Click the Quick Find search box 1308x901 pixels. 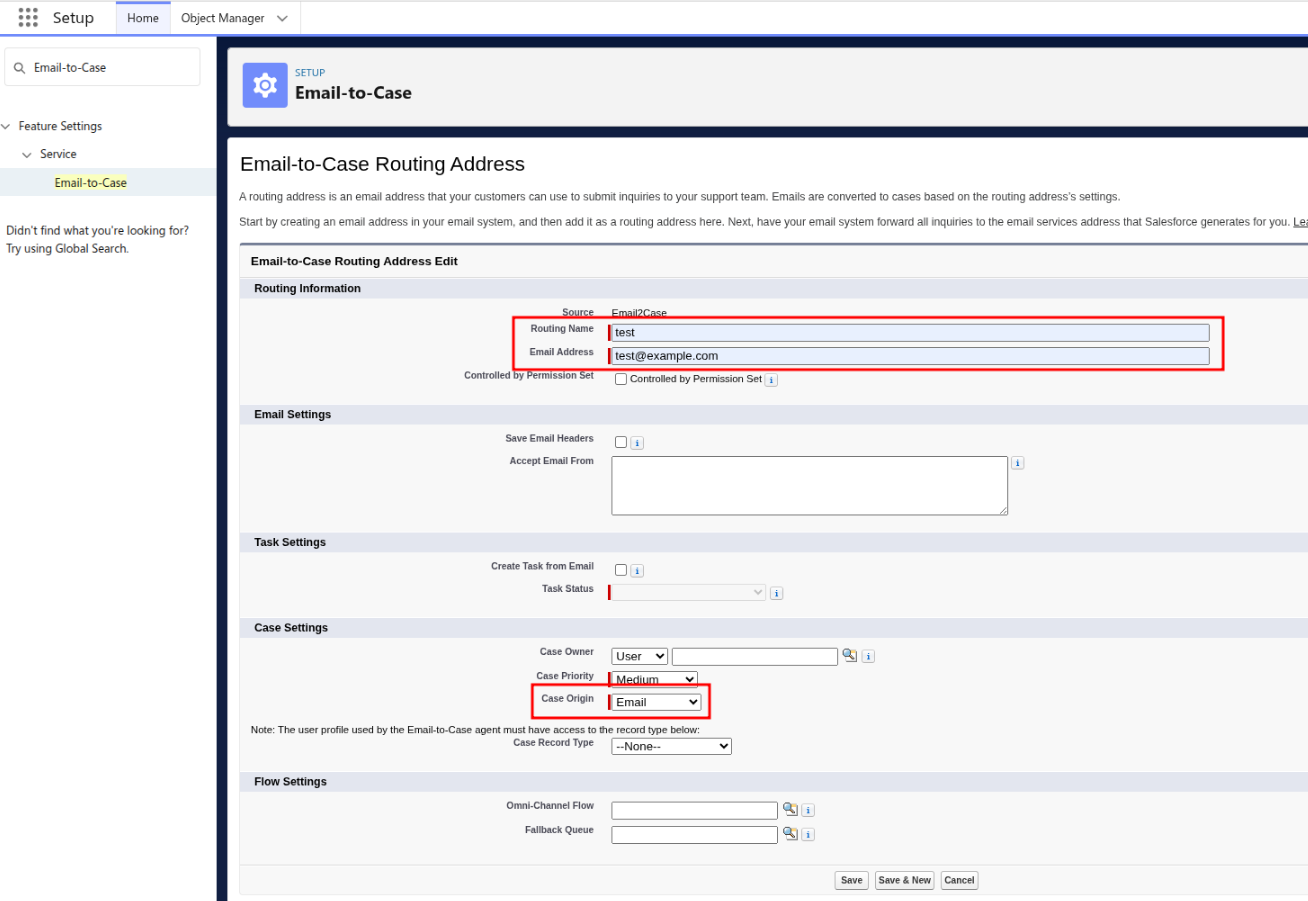coord(103,67)
